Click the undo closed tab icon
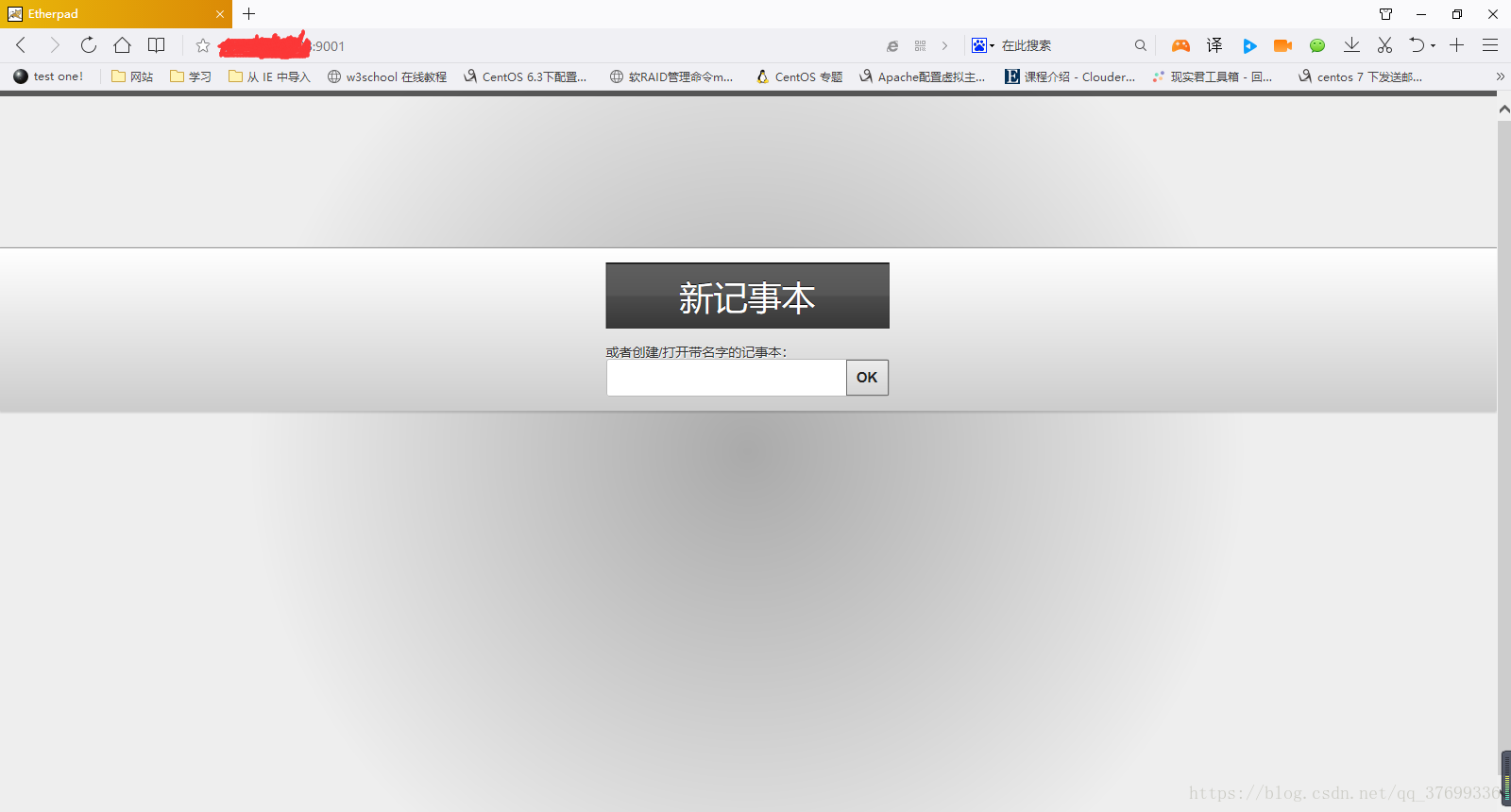 pyautogui.click(x=1417, y=45)
